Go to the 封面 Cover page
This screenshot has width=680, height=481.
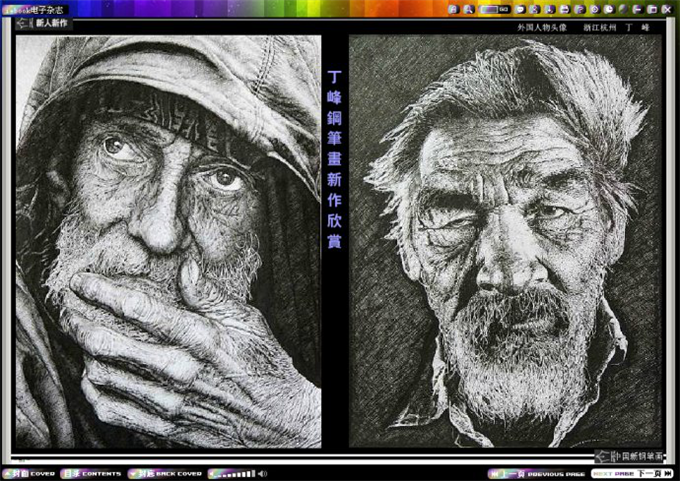click(29, 474)
